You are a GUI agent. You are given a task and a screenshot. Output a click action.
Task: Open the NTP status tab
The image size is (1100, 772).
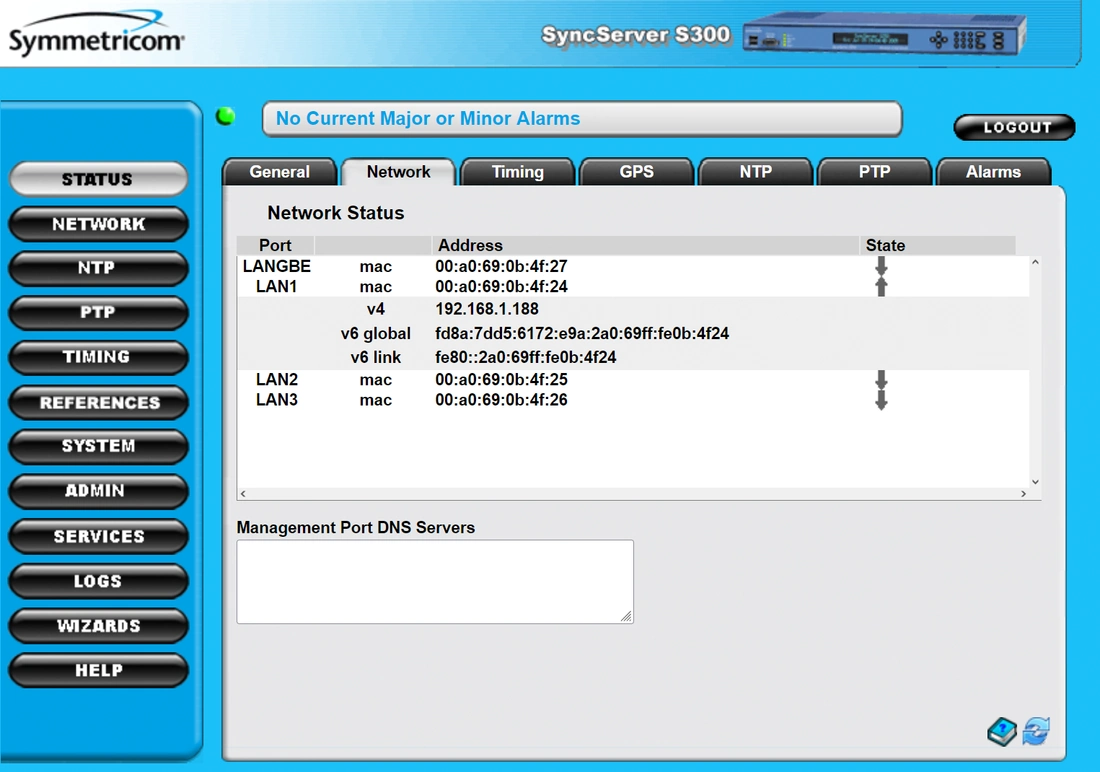[756, 172]
